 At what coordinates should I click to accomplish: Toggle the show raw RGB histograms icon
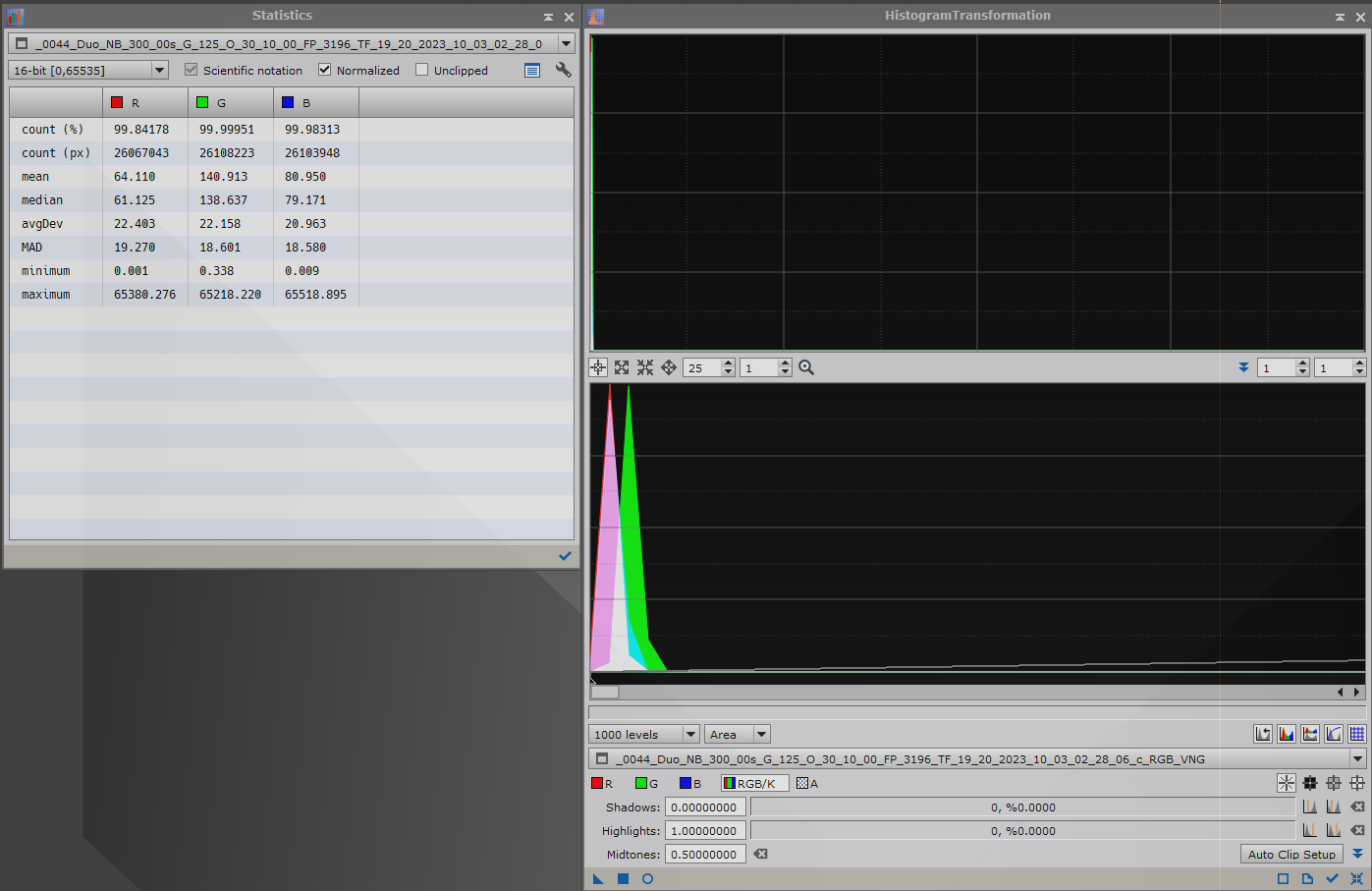[1287, 734]
